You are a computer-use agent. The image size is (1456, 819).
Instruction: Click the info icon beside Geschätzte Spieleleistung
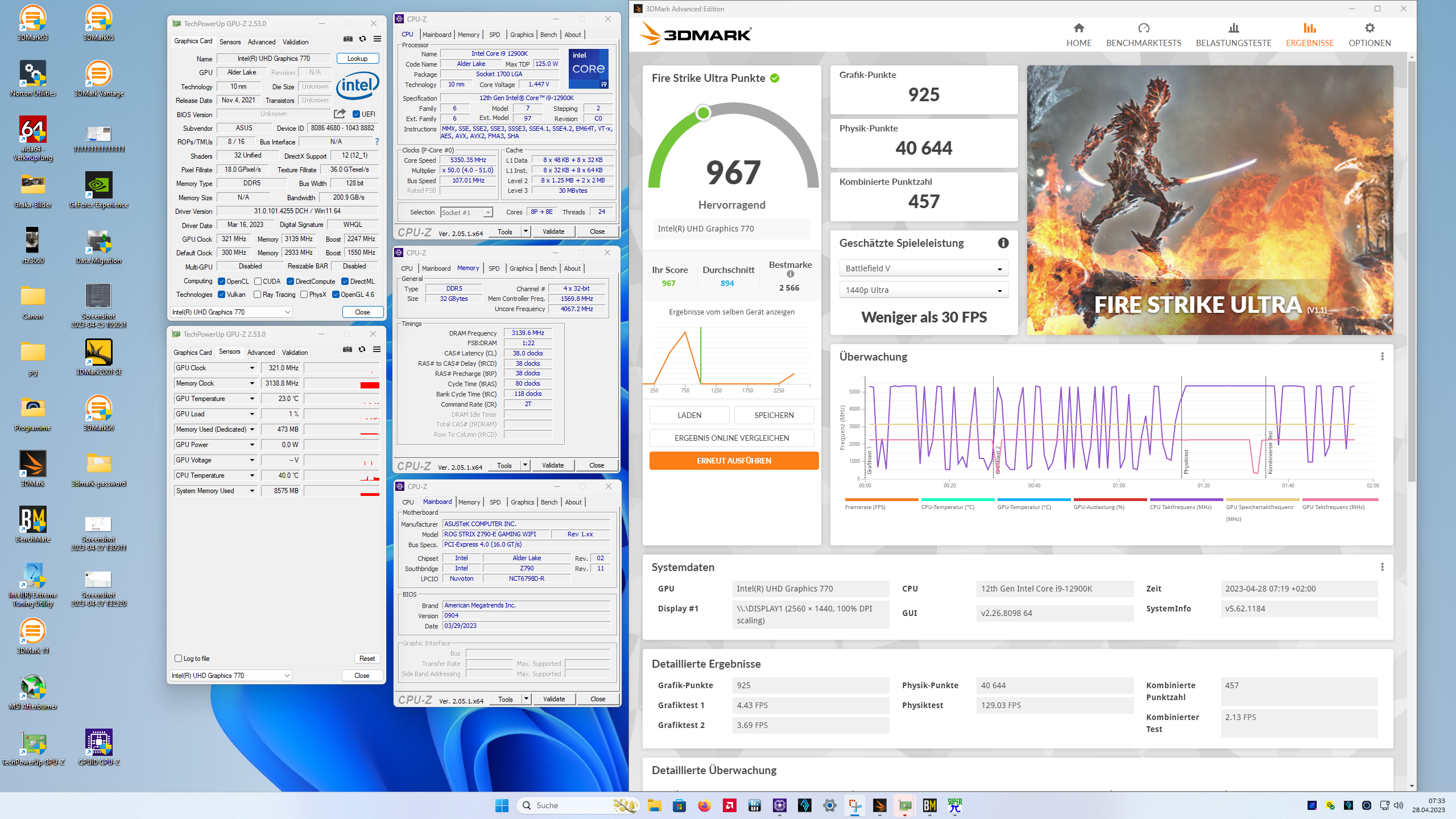pos(1003,243)
